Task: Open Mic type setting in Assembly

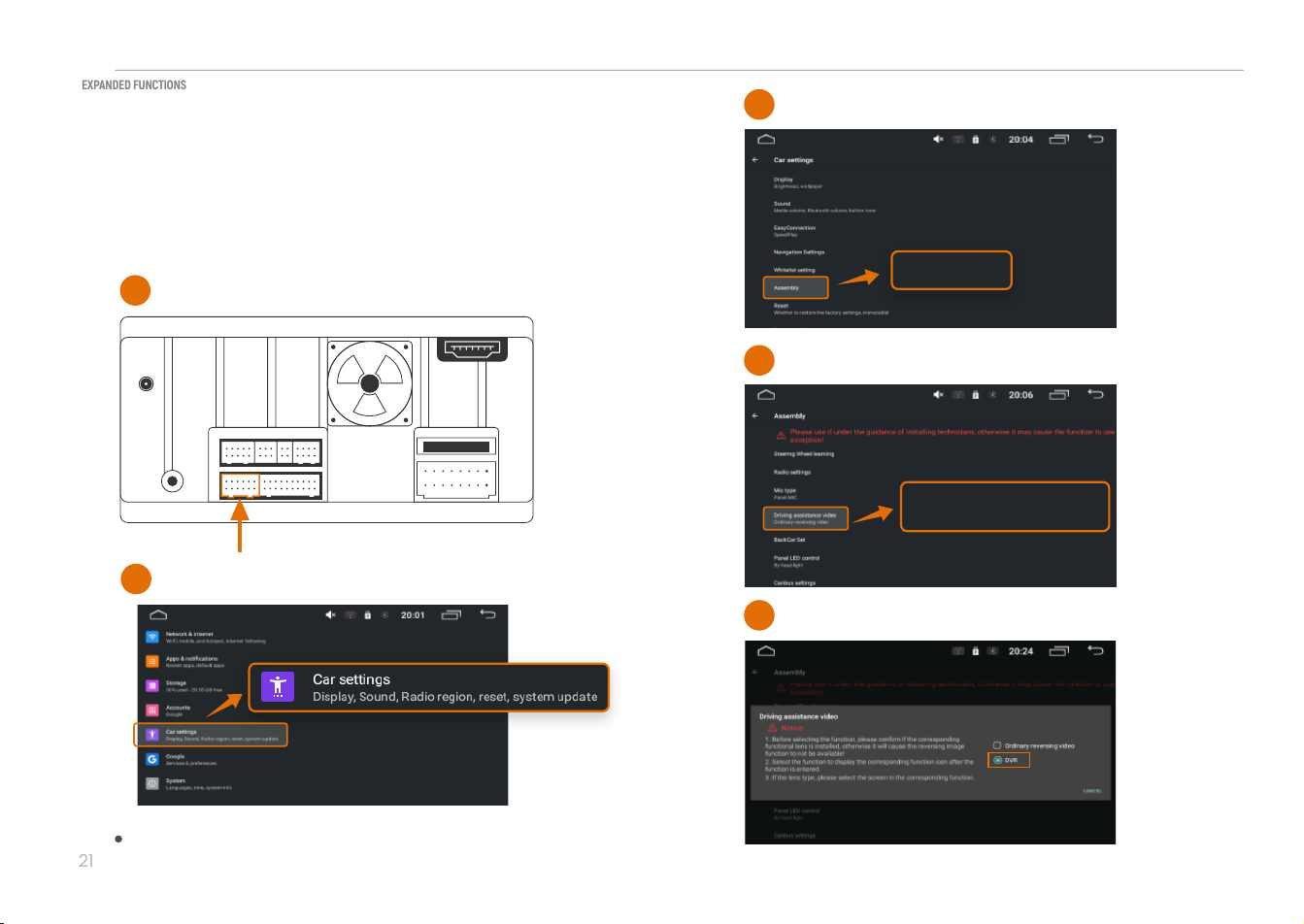Action: pos(786,493)
